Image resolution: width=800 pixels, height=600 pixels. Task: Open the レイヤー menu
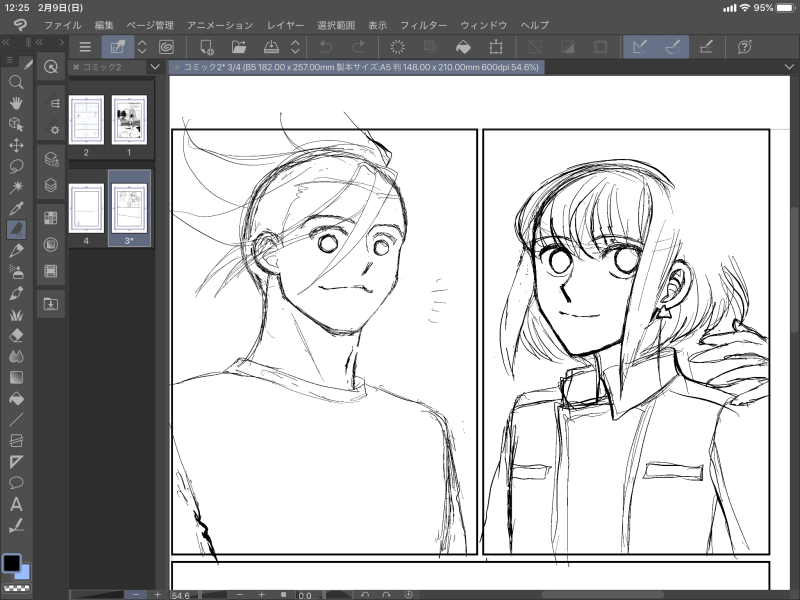tap(285, 25)
